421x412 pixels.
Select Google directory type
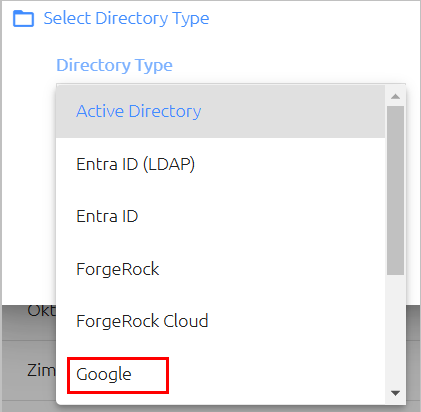(220, 374)
